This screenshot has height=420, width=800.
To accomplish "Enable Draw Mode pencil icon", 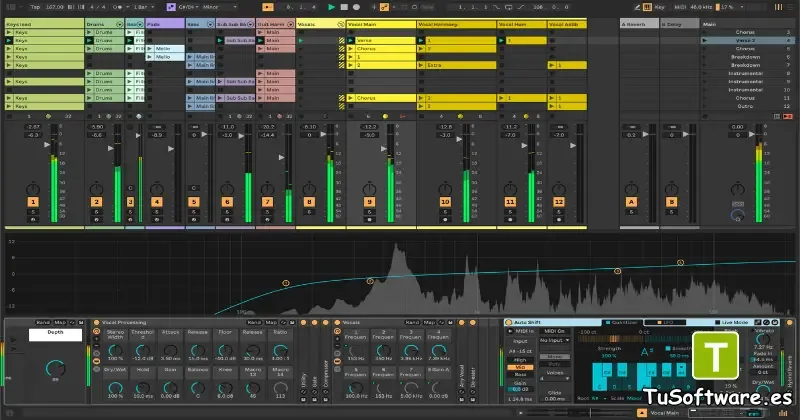I will [x=637, y=7].
